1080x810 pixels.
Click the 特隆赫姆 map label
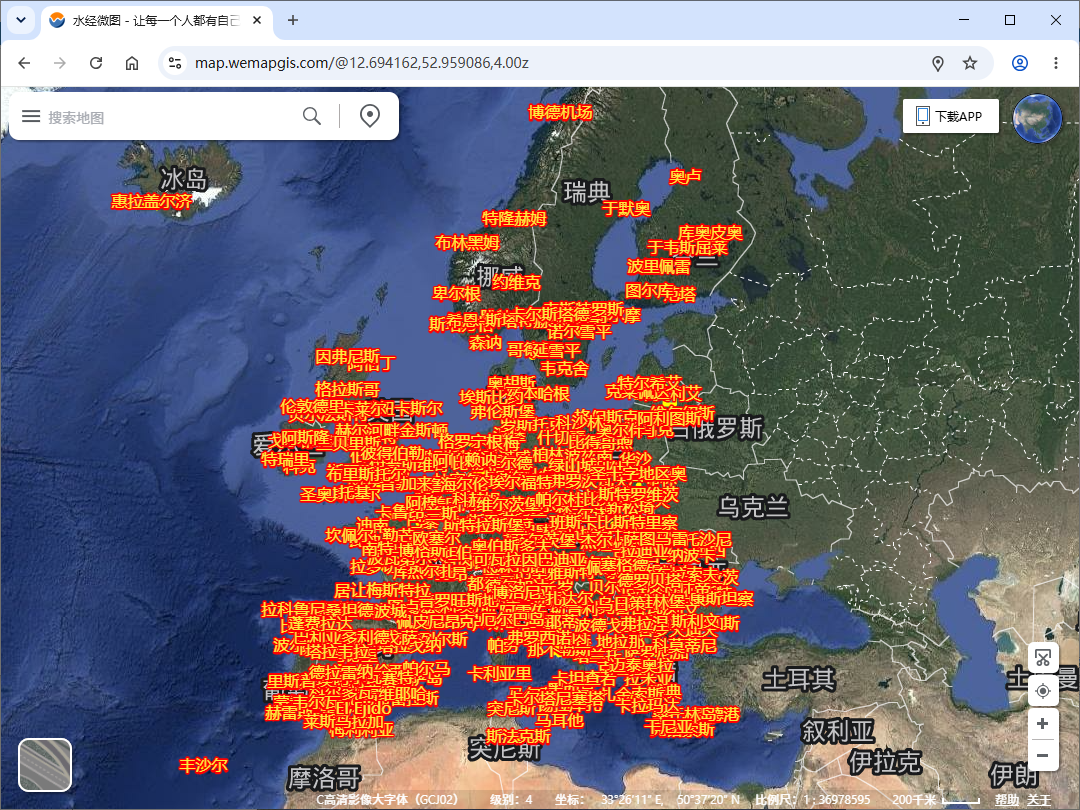click(x=514, y=218)
